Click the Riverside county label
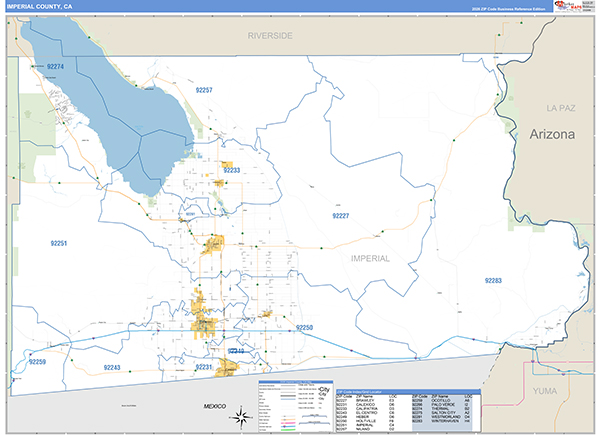600x435 pixels. 271,34
